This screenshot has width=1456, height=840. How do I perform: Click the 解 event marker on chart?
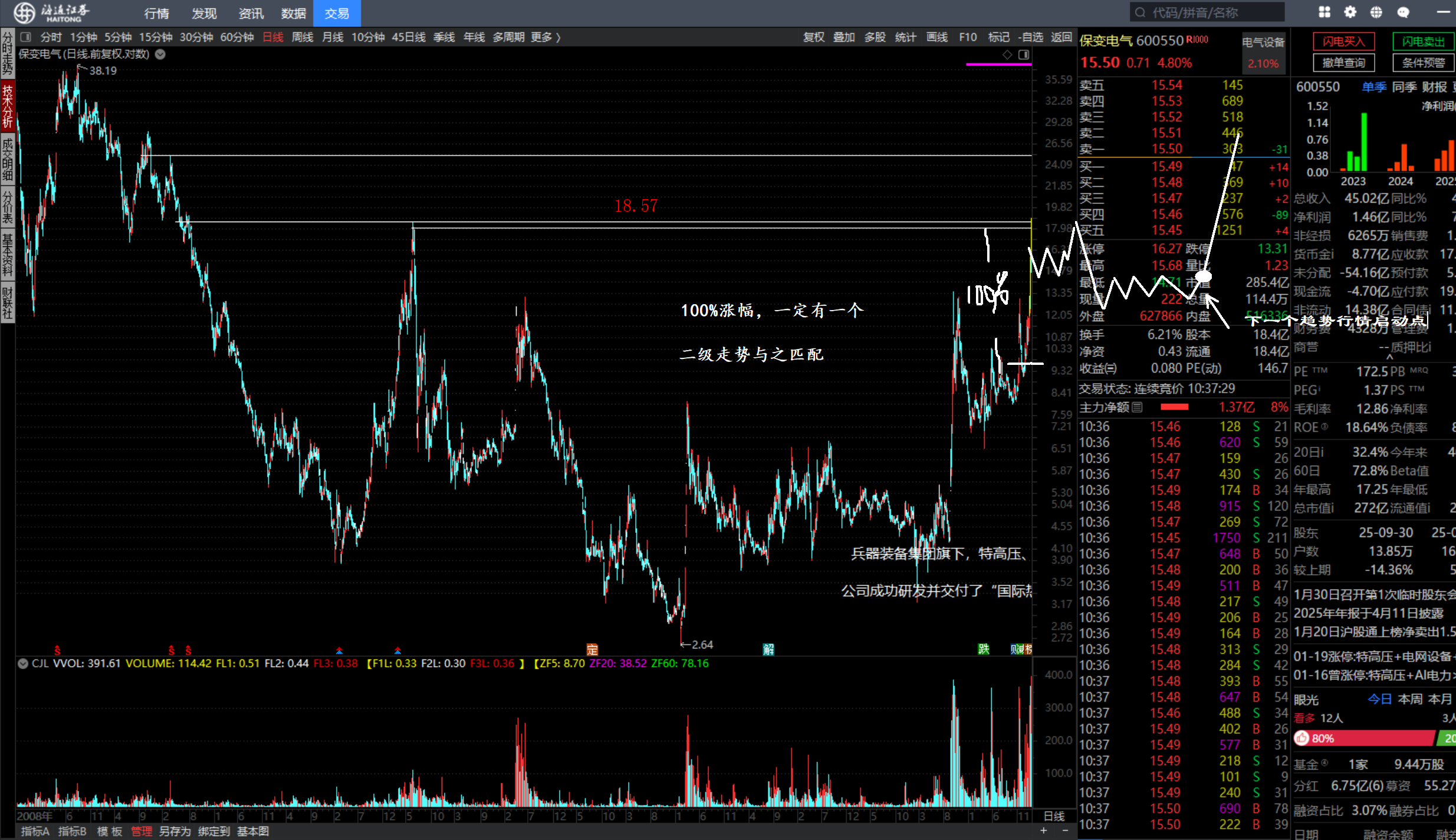click(x=768, y=650)
